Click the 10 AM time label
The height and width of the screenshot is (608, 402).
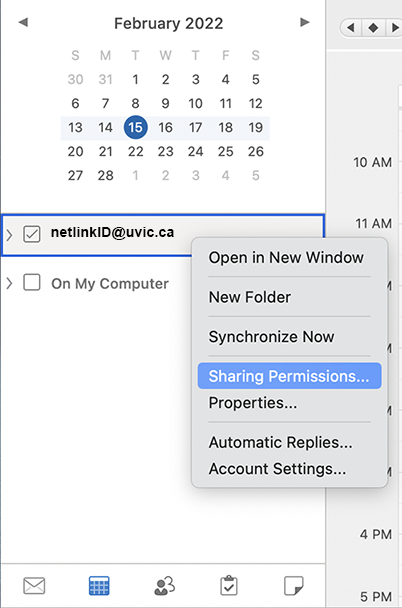point(373,162)
